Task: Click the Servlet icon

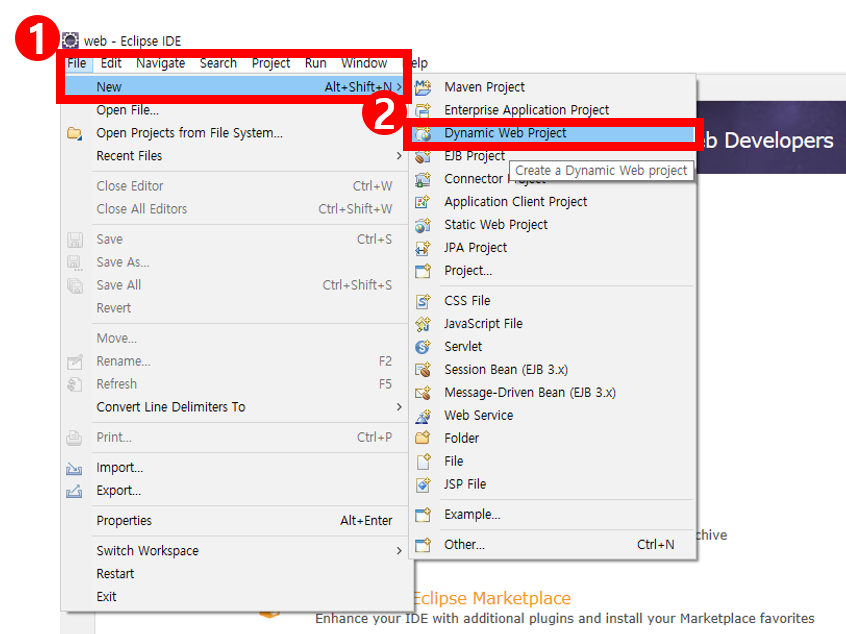Action: click(423, 346)
